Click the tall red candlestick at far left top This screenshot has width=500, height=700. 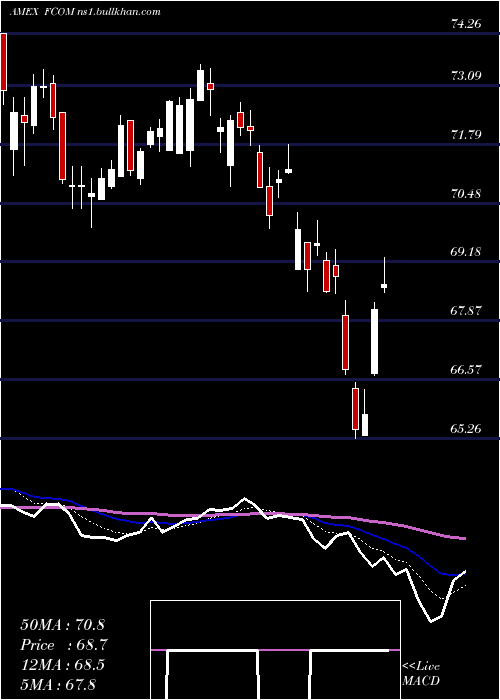(x=4, y=62)
